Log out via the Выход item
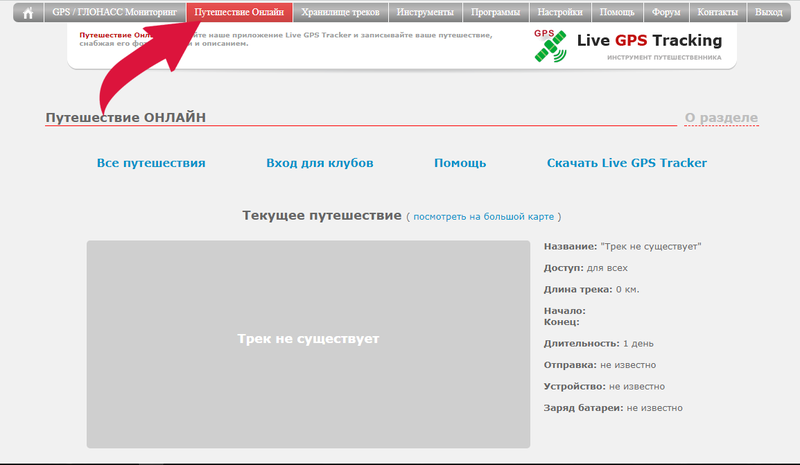The width and height of the screenshot is (800, 465). pyautogui.click(x=769, y=13)
